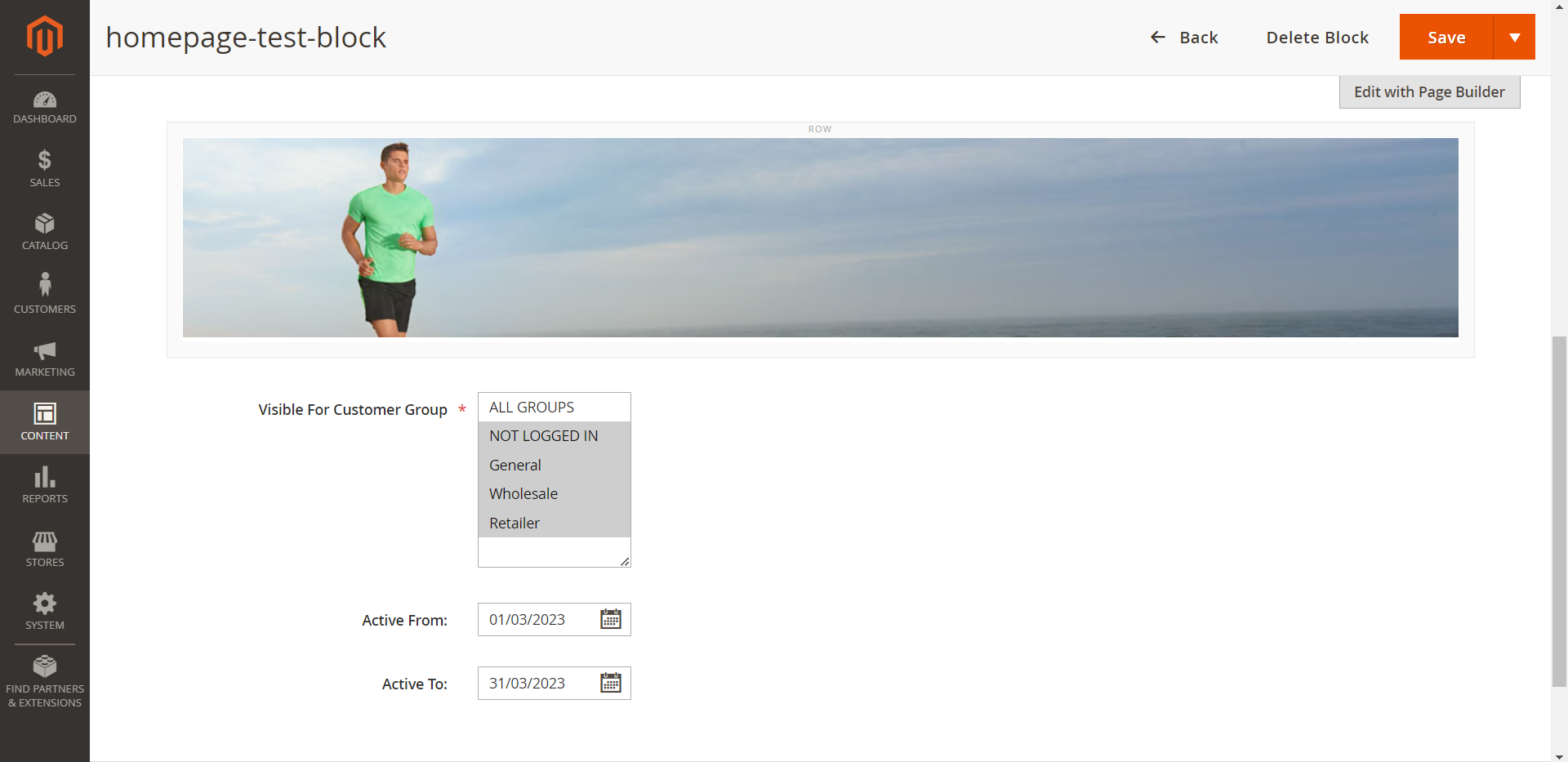Open the Active From calendar picker
This screenshot has width=1568, height=762.
(x=611, y=619)
